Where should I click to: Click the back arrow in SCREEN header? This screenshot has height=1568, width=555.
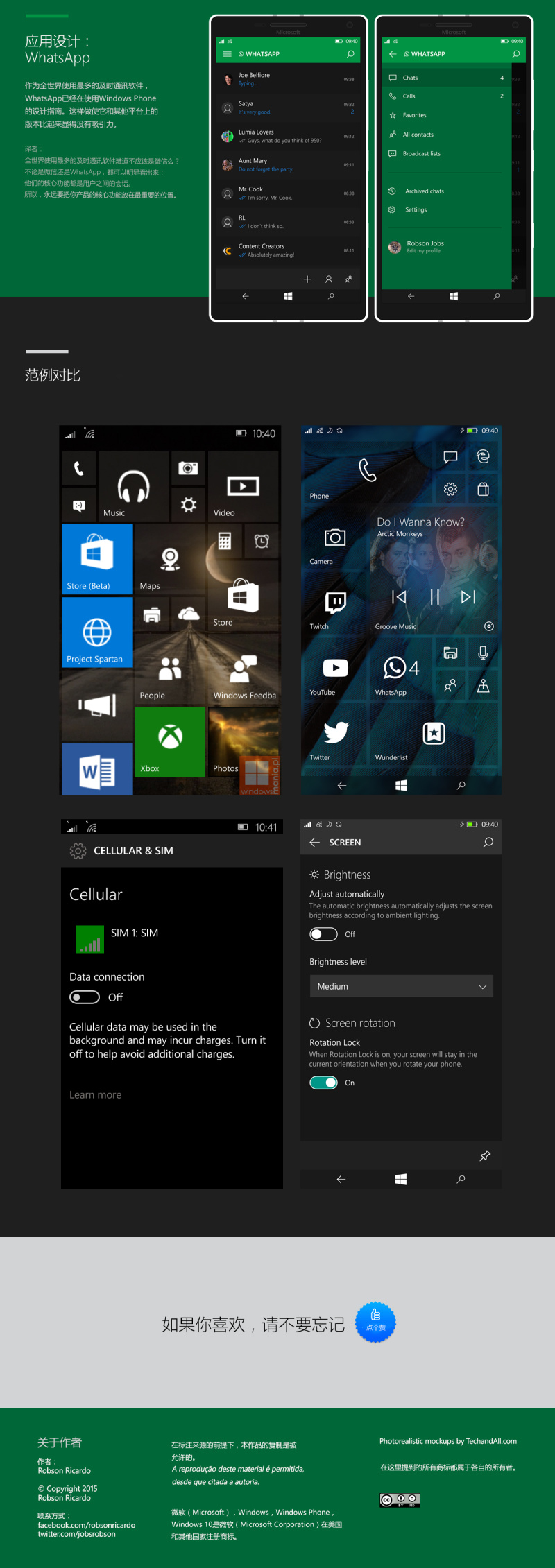click(x=314, y=842)
